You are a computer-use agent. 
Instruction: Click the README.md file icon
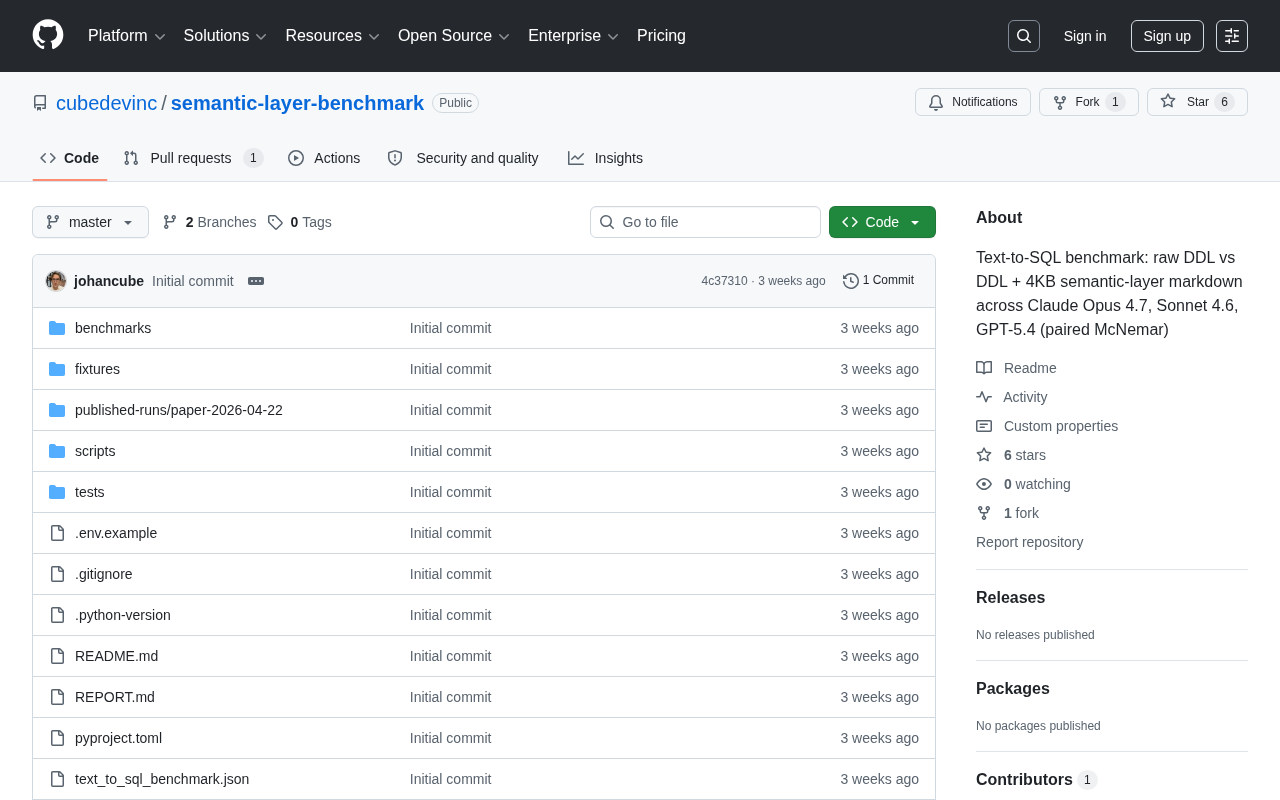coord(57,656)
